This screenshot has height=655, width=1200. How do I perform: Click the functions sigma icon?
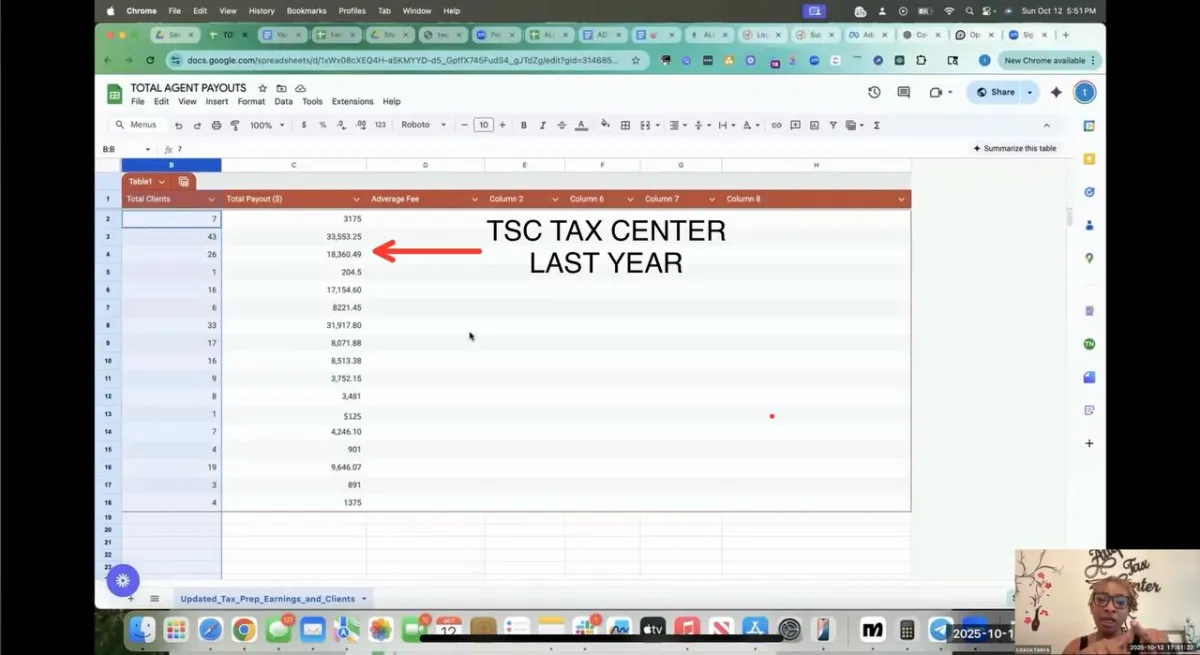point(877,126)
